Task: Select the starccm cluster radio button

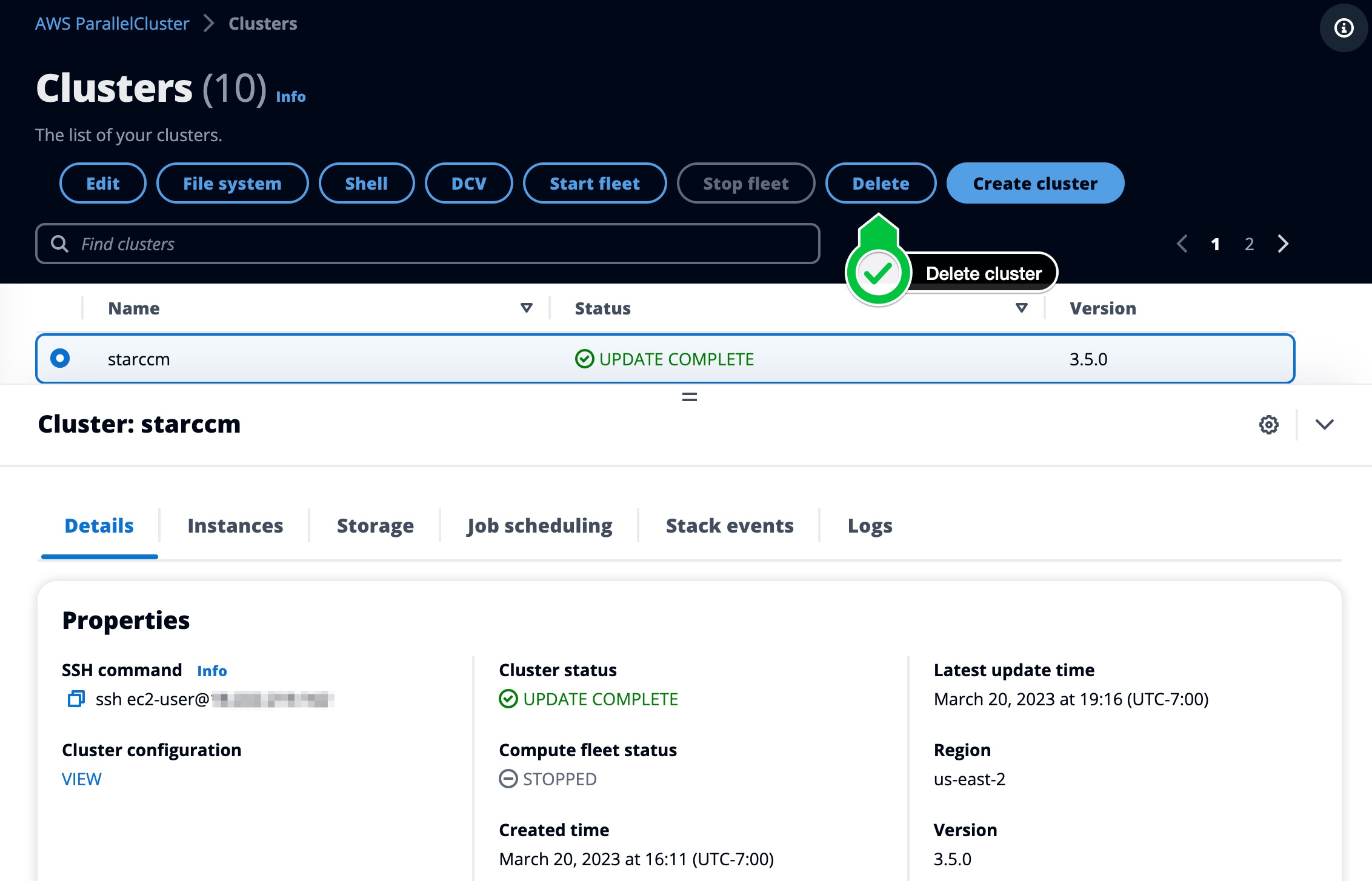Action: tap(60, 358)
